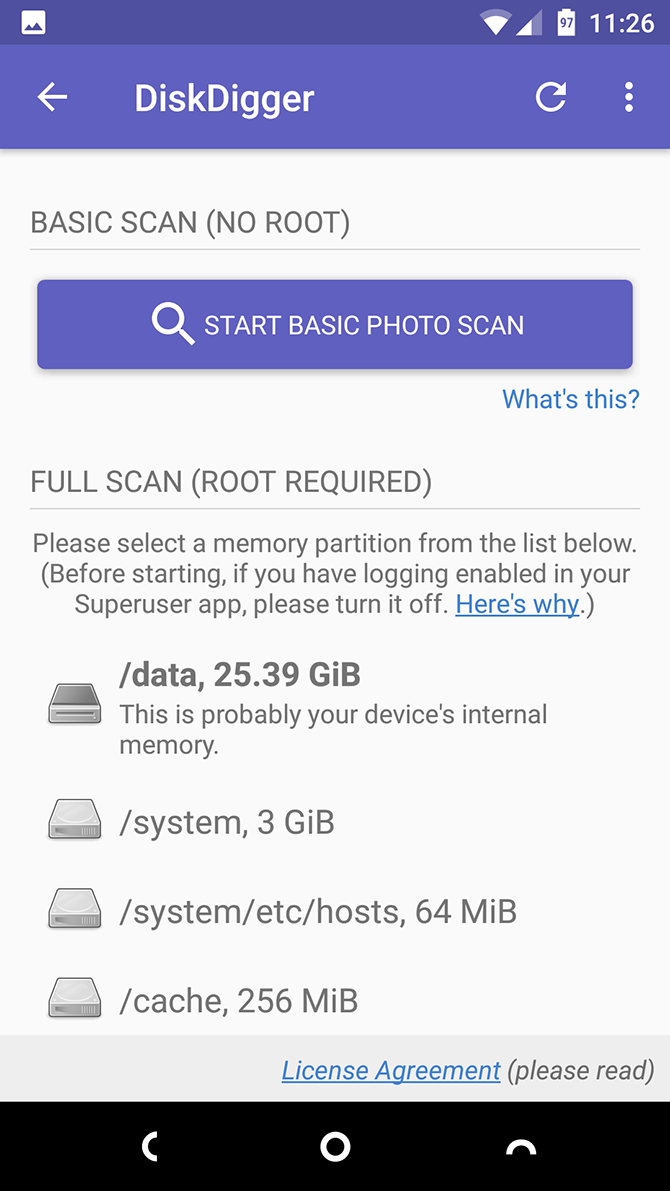670x1191 pixels.
Task: Read the License Agreement
Action: [x=390, y=1069]
